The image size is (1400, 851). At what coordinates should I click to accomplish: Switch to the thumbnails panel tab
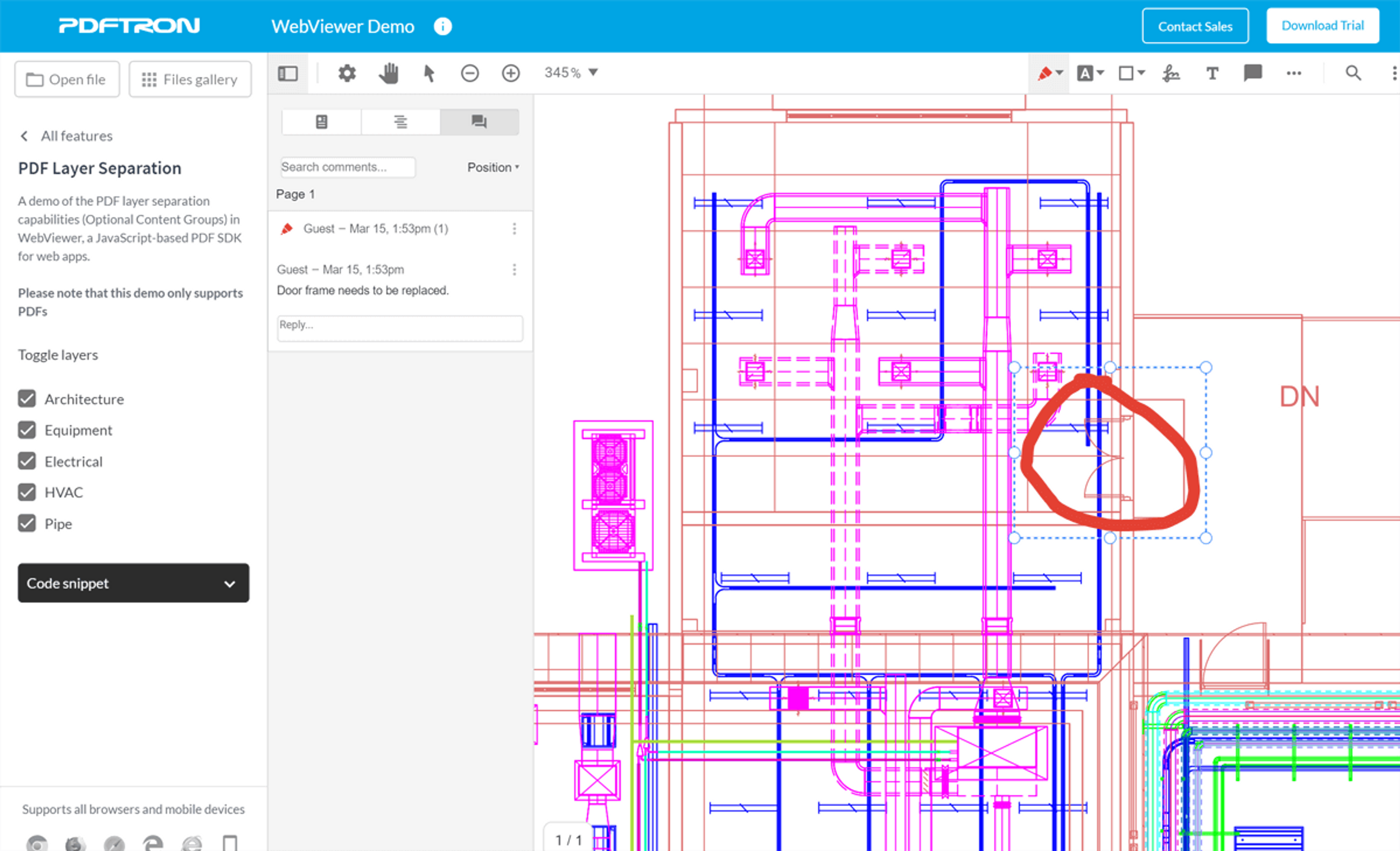321,122
